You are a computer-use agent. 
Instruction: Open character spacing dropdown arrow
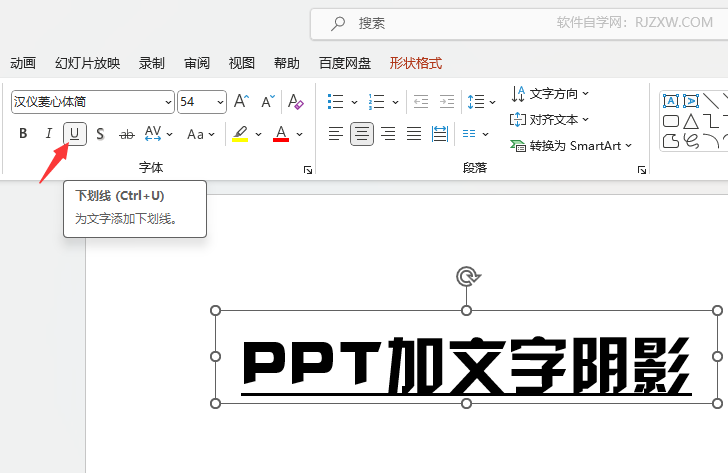click(x=169, y=134)
